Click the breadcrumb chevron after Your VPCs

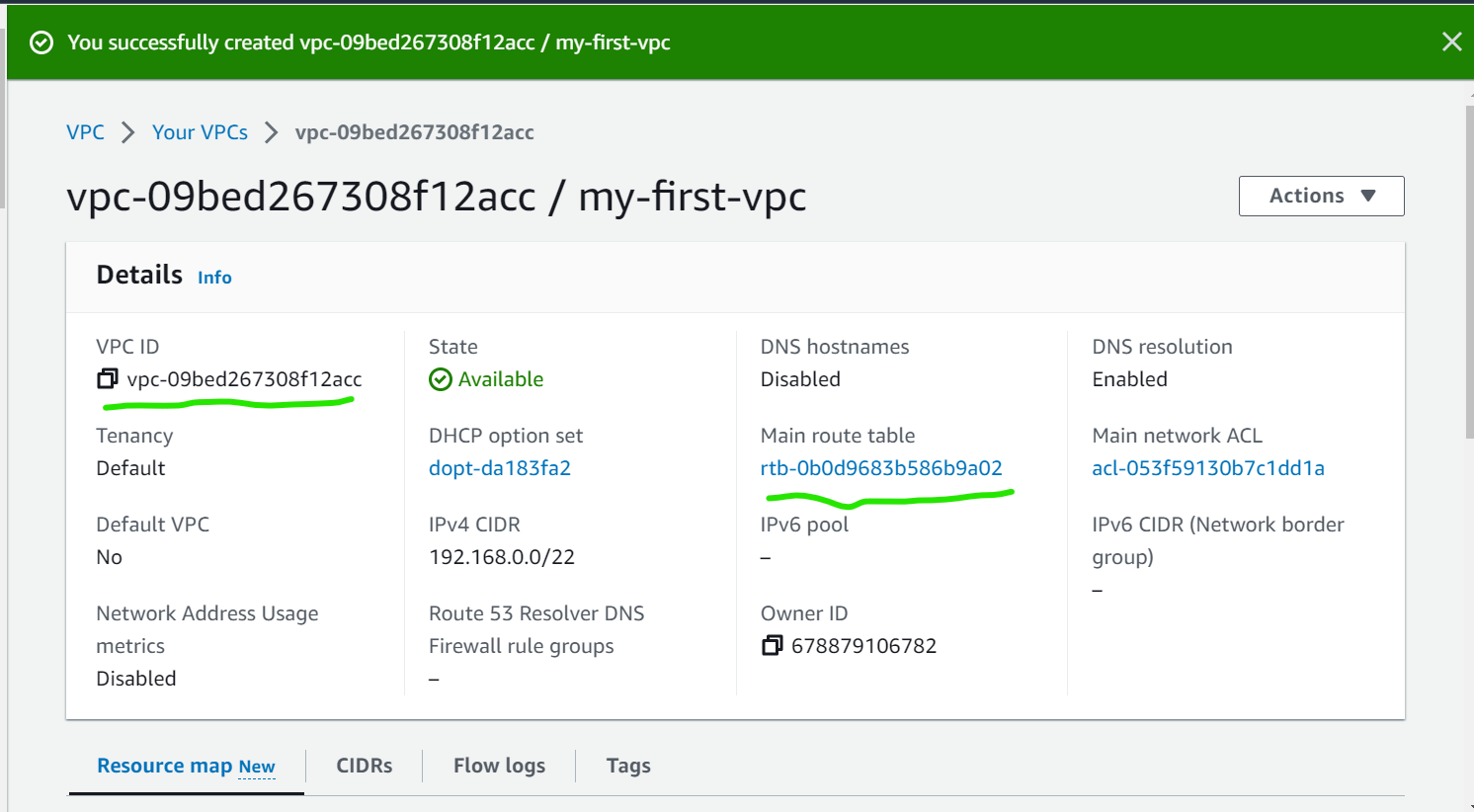(x=272, y=132)
